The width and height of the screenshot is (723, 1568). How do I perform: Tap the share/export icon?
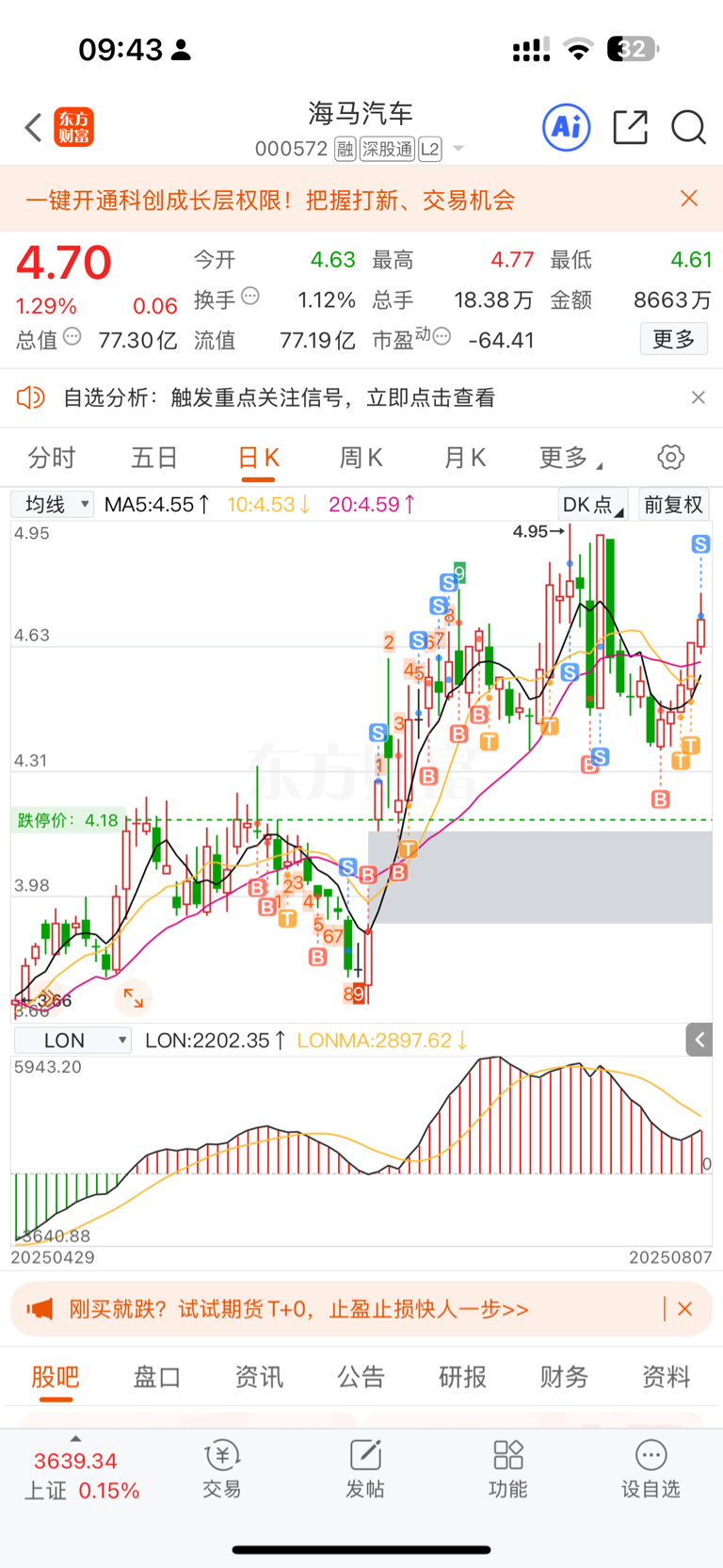coord(630,127)
